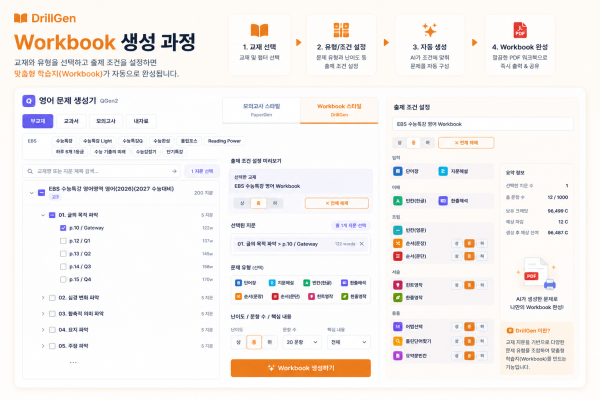
Task: Set 난이도 to 상 in the bottom row
Action: [238, 342]
